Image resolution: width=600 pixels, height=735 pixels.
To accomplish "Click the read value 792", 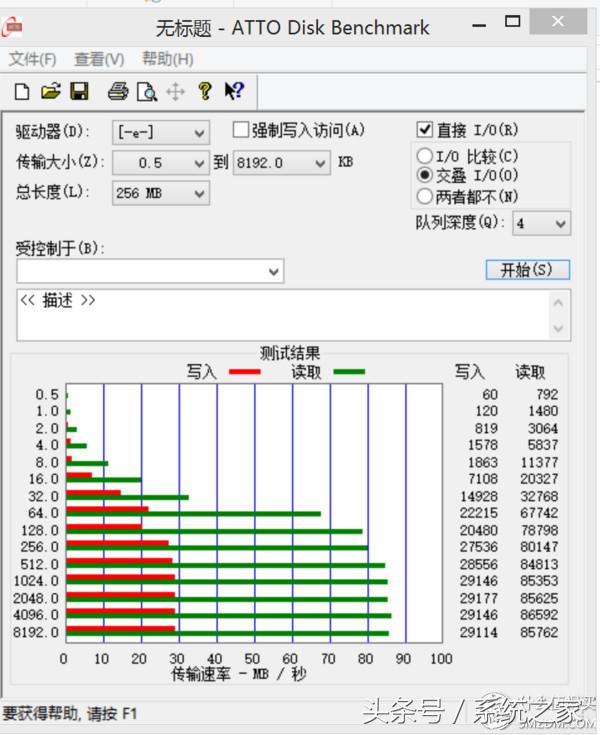I will (547, 394).
